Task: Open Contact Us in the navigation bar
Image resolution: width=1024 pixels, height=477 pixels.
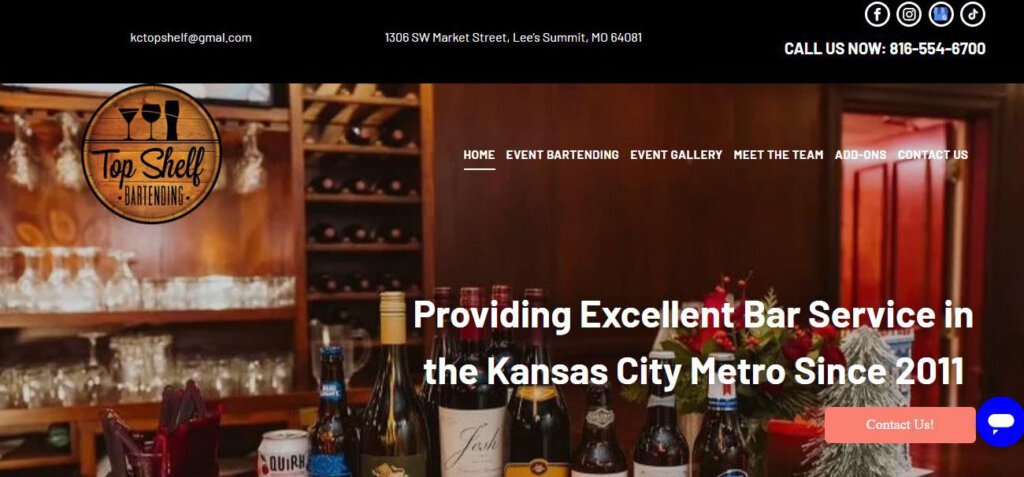Action: (933, 155)
